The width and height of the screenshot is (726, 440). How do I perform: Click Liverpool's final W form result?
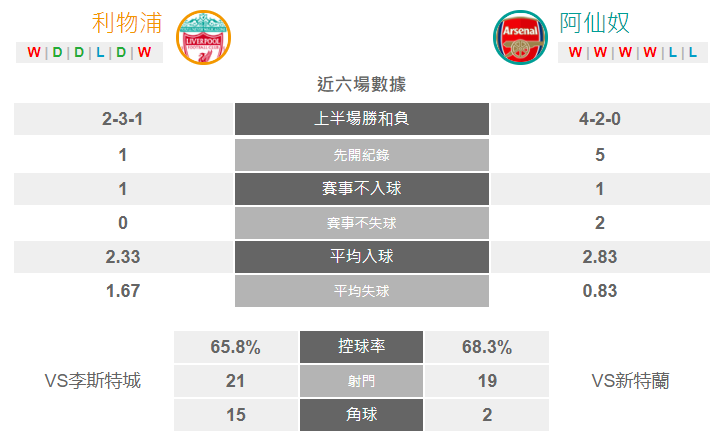pyautogui.click(x=144, y=52)
